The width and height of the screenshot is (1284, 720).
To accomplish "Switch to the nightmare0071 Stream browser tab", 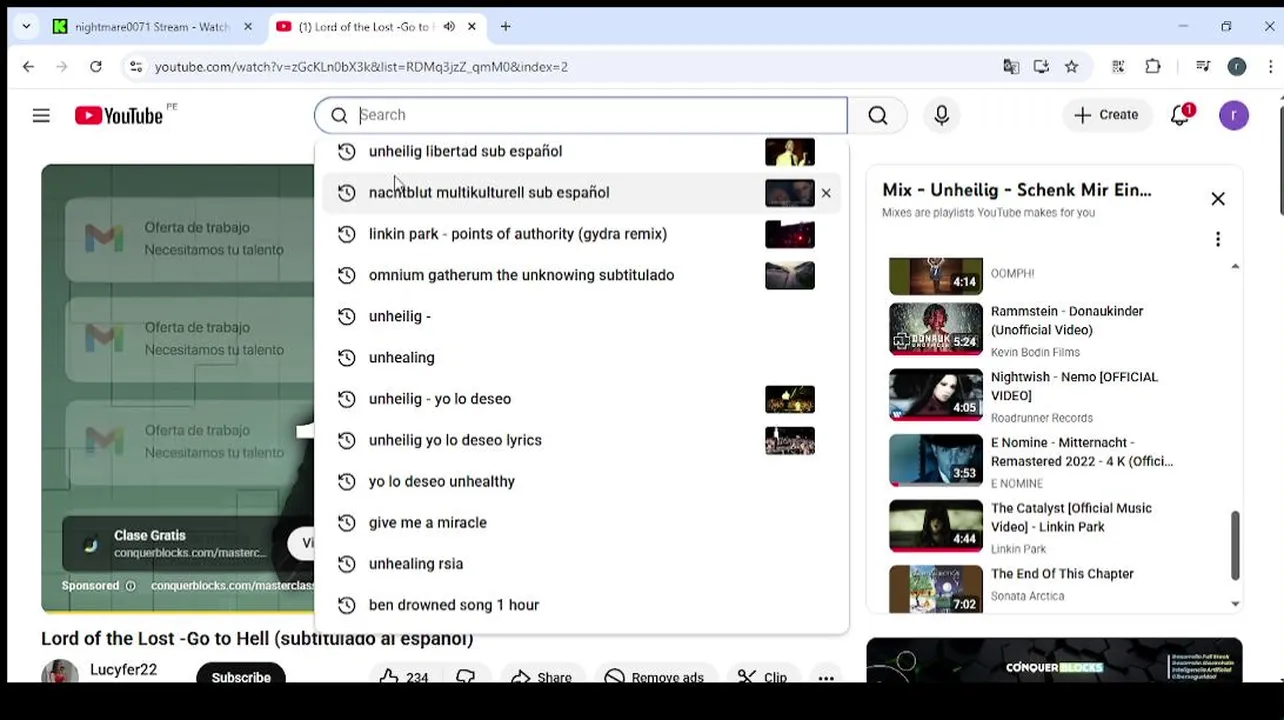I will pos(155,27).
